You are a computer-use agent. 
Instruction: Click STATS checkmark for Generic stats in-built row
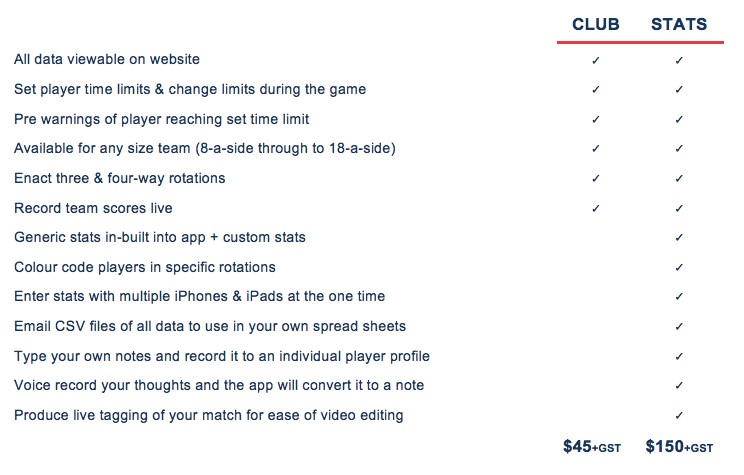tap(679, 237)
